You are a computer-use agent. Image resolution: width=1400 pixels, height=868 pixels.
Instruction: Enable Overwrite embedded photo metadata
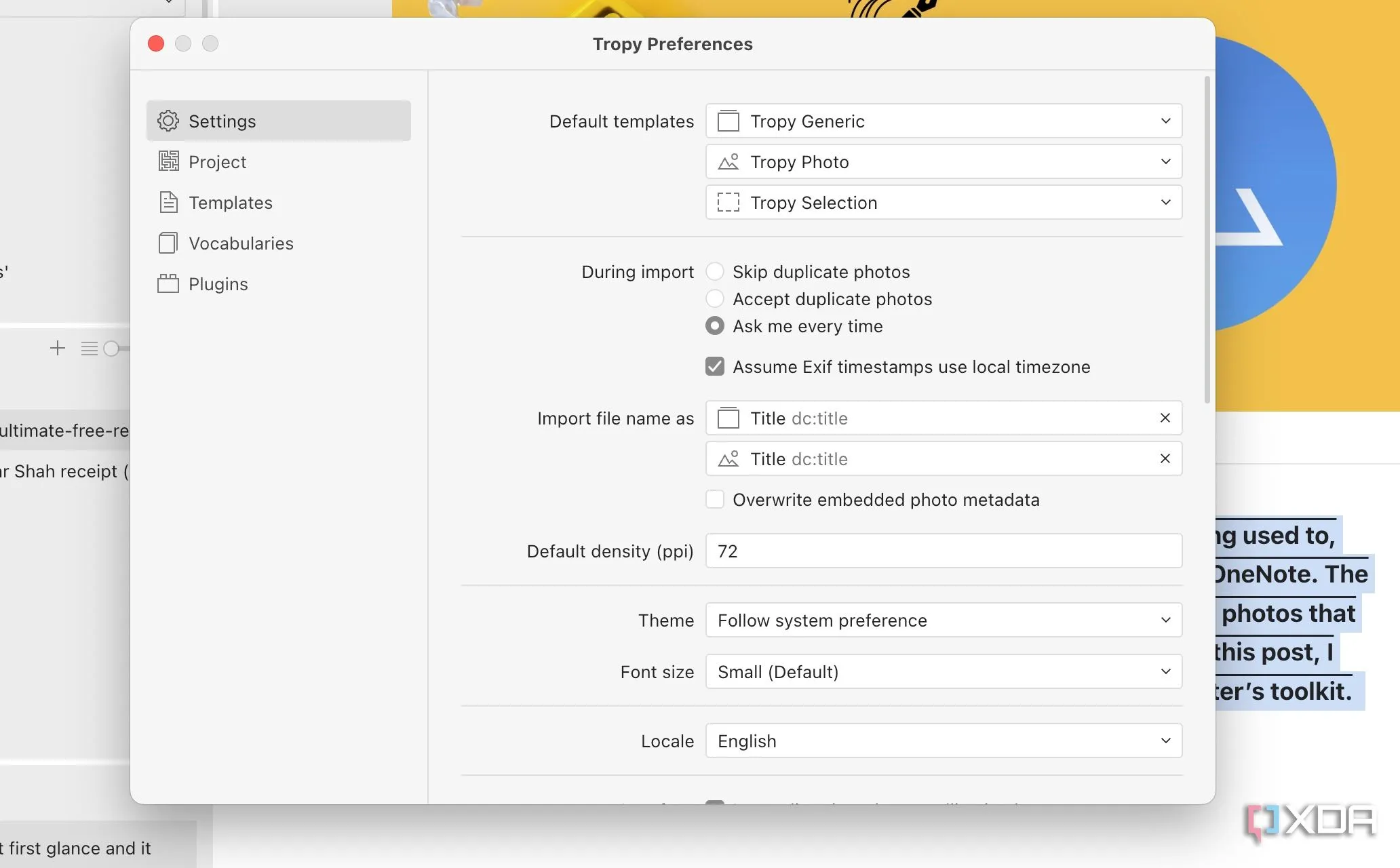tap(715, 499)
